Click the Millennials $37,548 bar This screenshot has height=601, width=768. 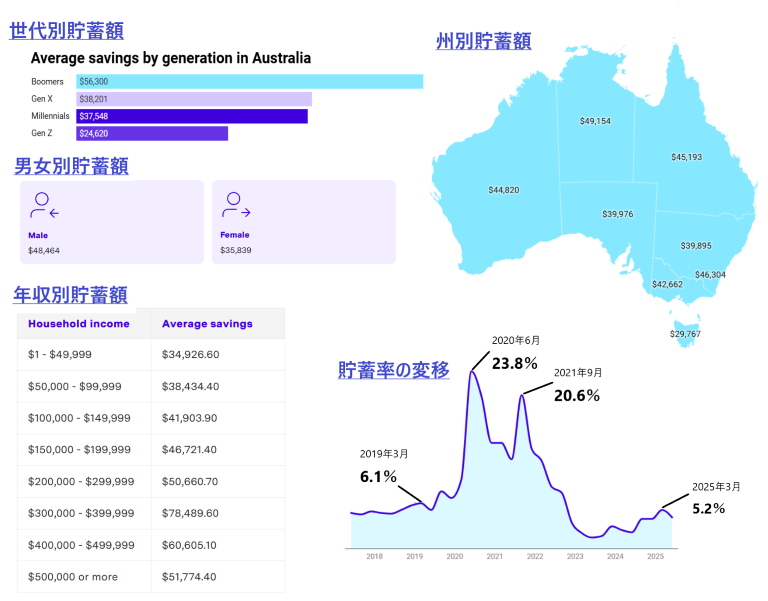pos(192,116)
